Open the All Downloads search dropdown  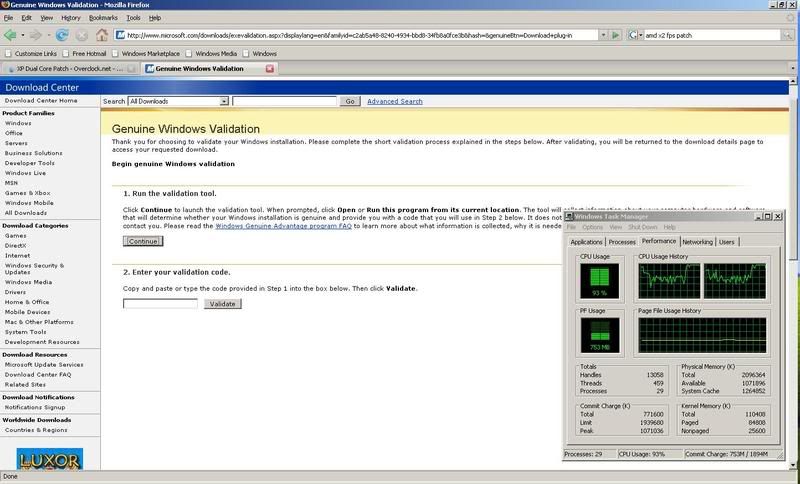224,101
